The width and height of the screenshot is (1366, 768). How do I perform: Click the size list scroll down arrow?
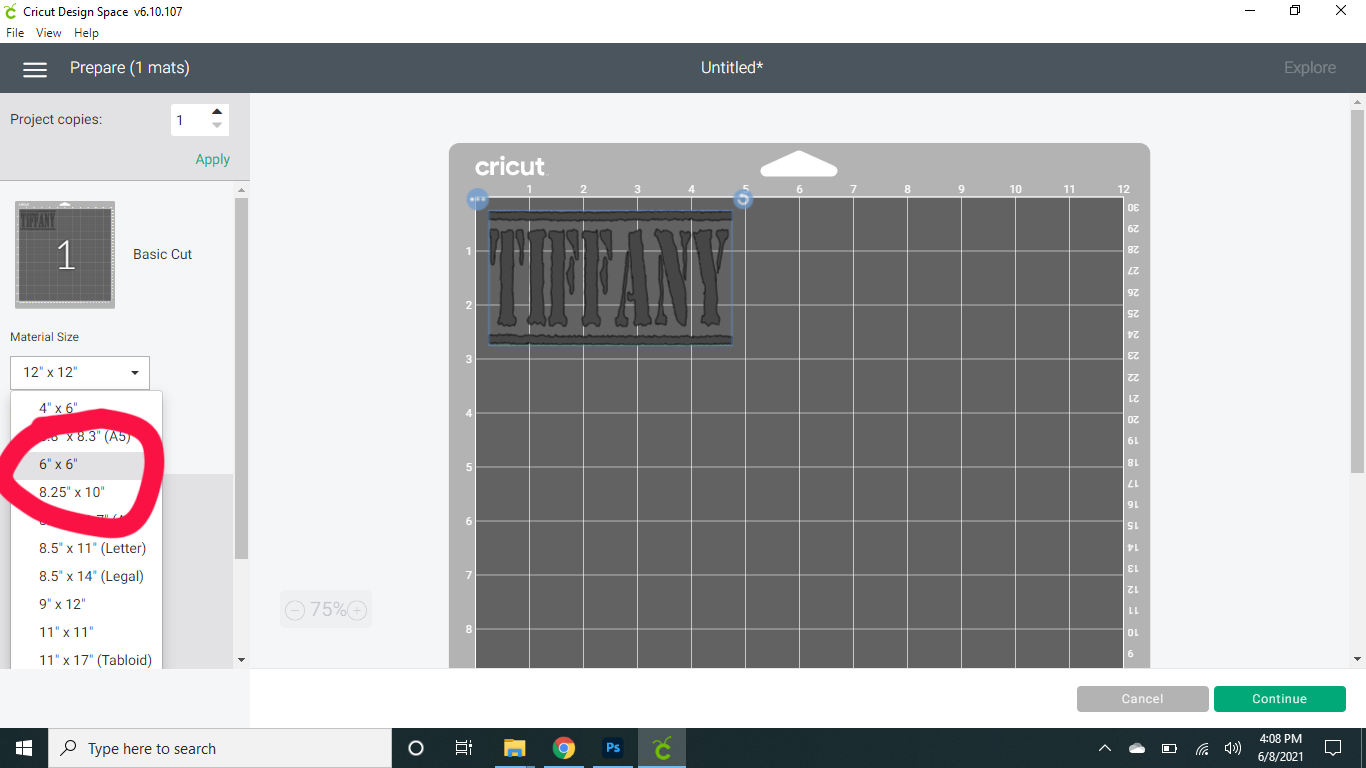240,660
